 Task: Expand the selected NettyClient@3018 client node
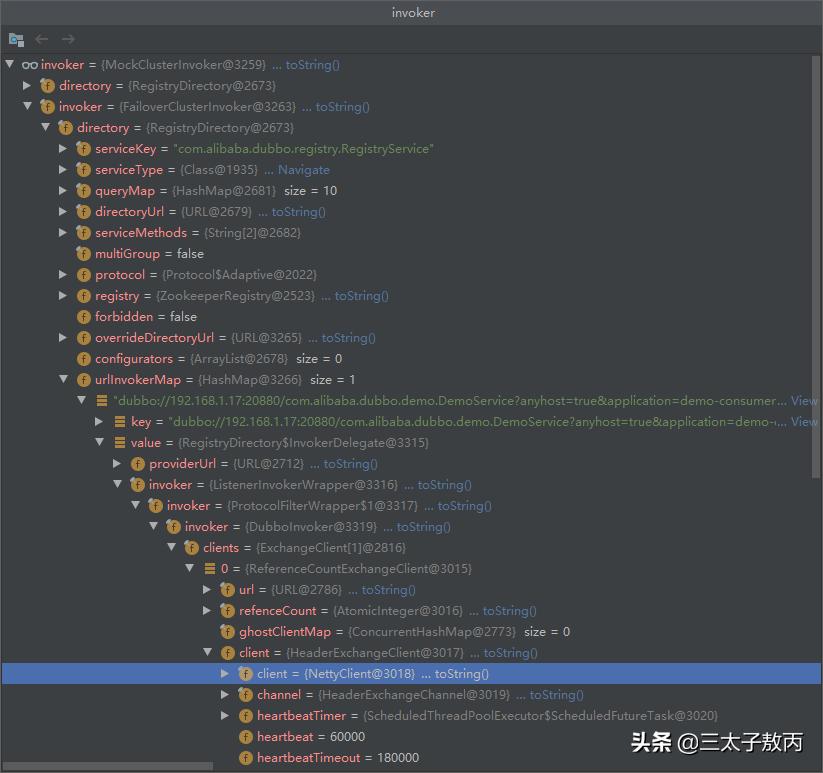(x=225, y=673)
